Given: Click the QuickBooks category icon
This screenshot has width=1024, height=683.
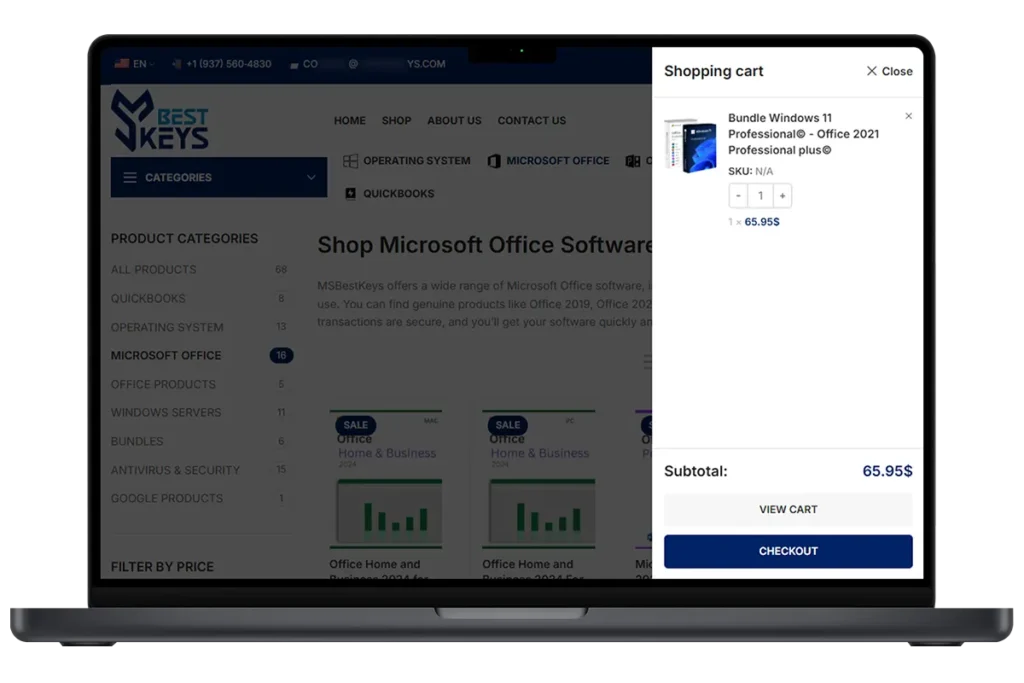Looking at the screenshot, I should click(x=350, y=194).
